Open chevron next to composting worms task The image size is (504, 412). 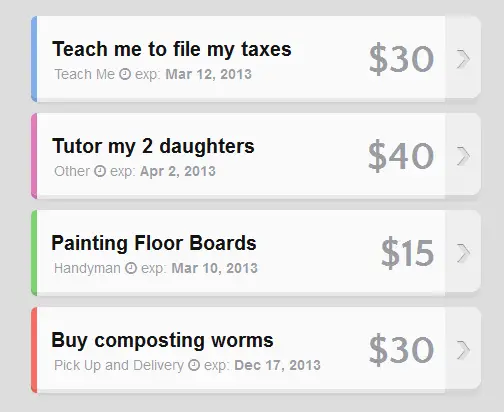coord(463,350)
